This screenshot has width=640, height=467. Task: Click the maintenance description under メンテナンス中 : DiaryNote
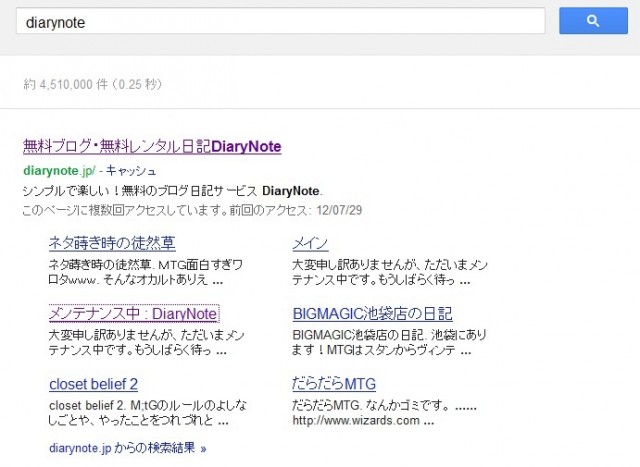(x=146, y=342)
